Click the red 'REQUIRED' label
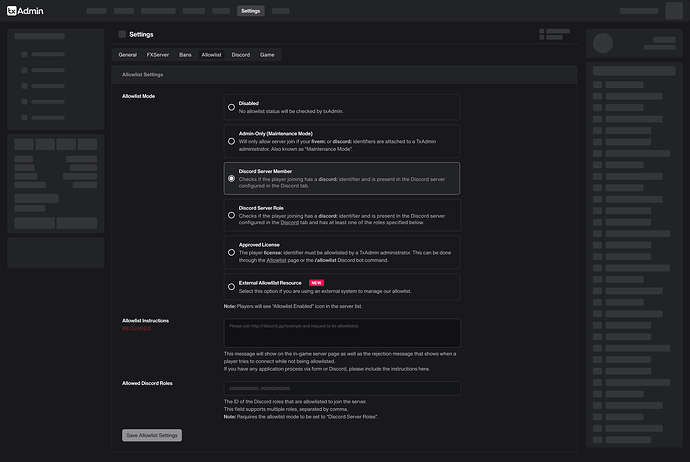The width and height of the screenshot is (690, 462). [137, 329]
